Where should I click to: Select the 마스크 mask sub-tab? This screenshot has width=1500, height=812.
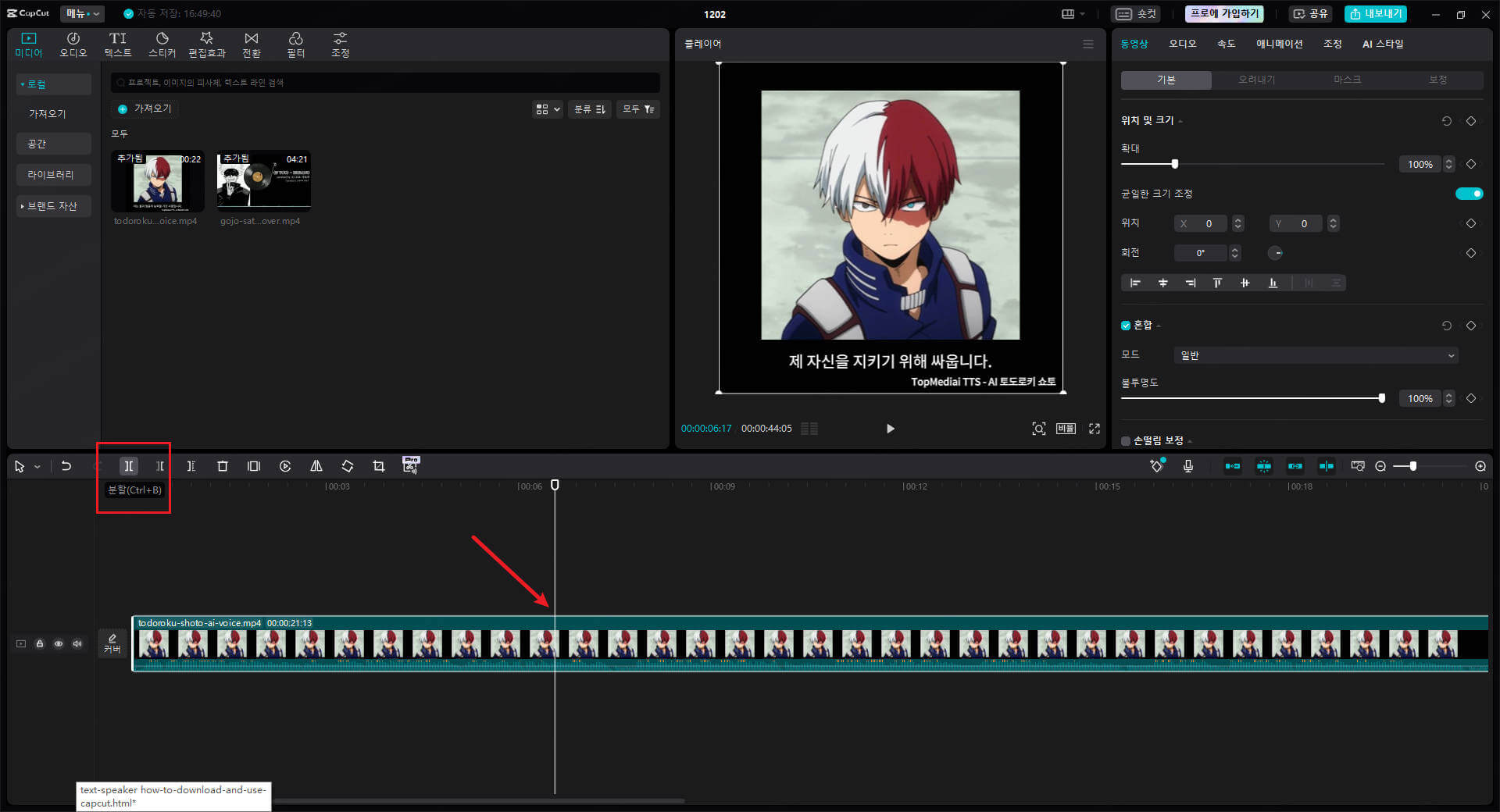pyautogui.click(x=1348, y=80)
